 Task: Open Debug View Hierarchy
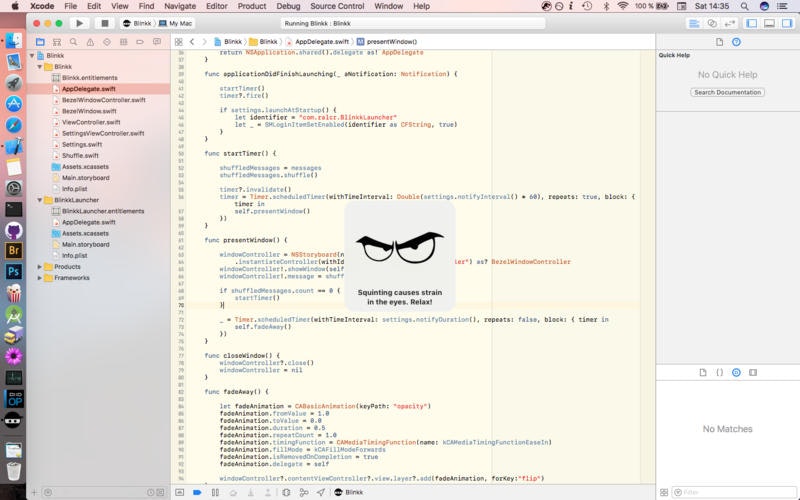[x=286, y=492]
